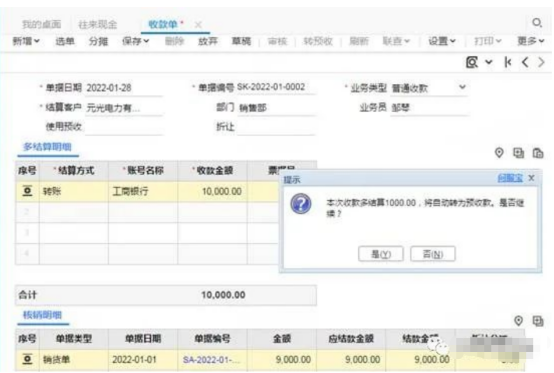Click the 部门 field showing 销售部
Viewport: 554px width, 373px height.
(276, 108)
